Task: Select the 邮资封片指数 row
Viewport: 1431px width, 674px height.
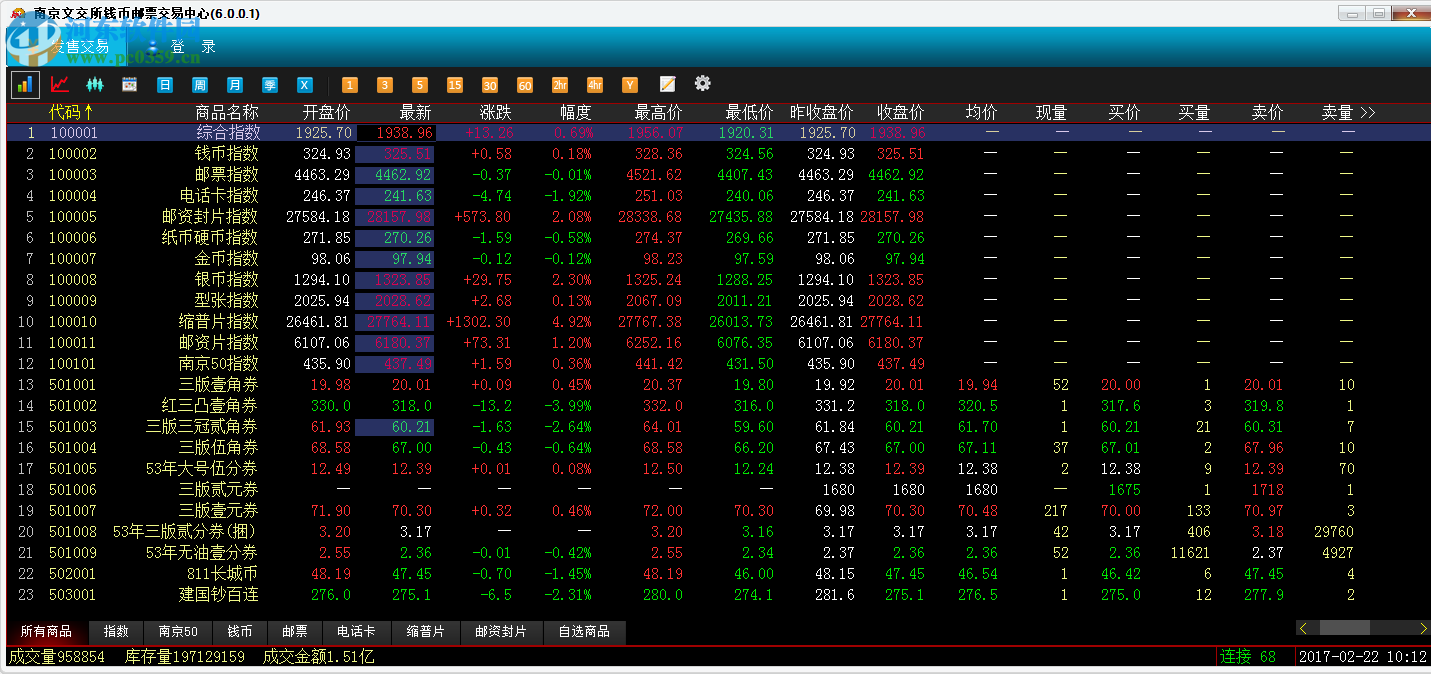Action: pyautogui.click(x=718, y=217)
